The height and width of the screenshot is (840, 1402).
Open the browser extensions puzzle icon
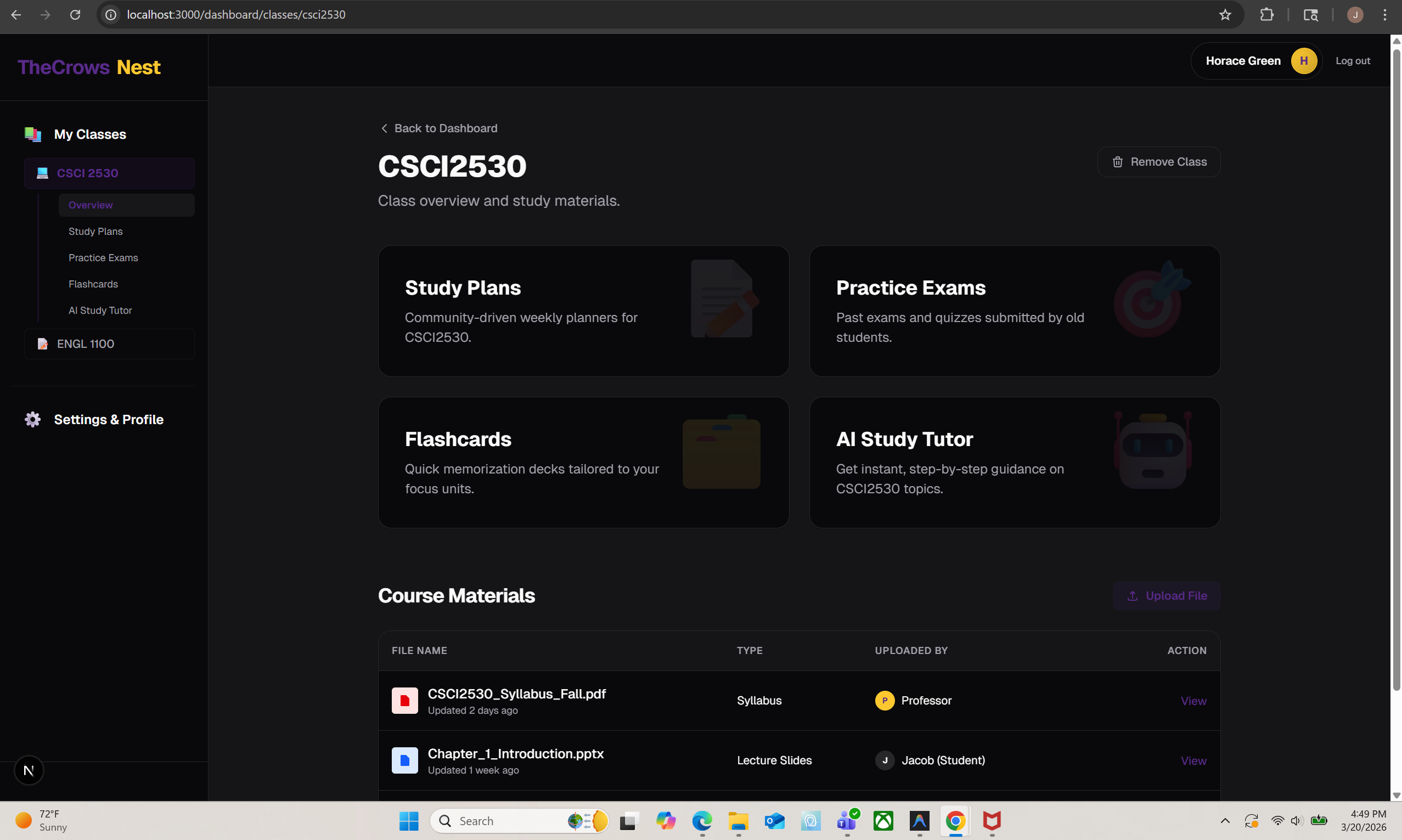pyautogui.click(x=1266, y=15)
